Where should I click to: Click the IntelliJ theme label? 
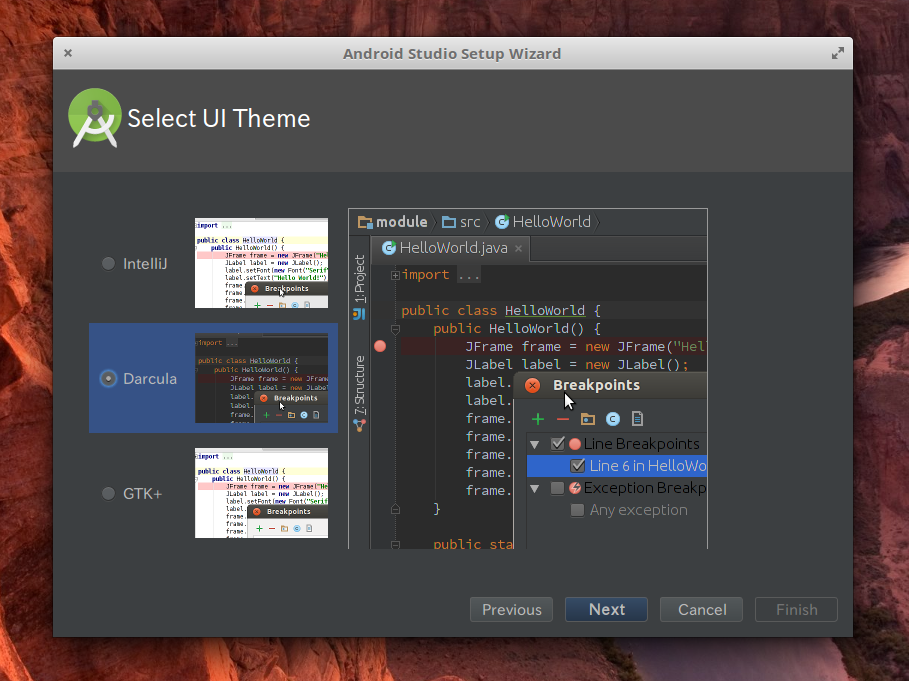145,264
